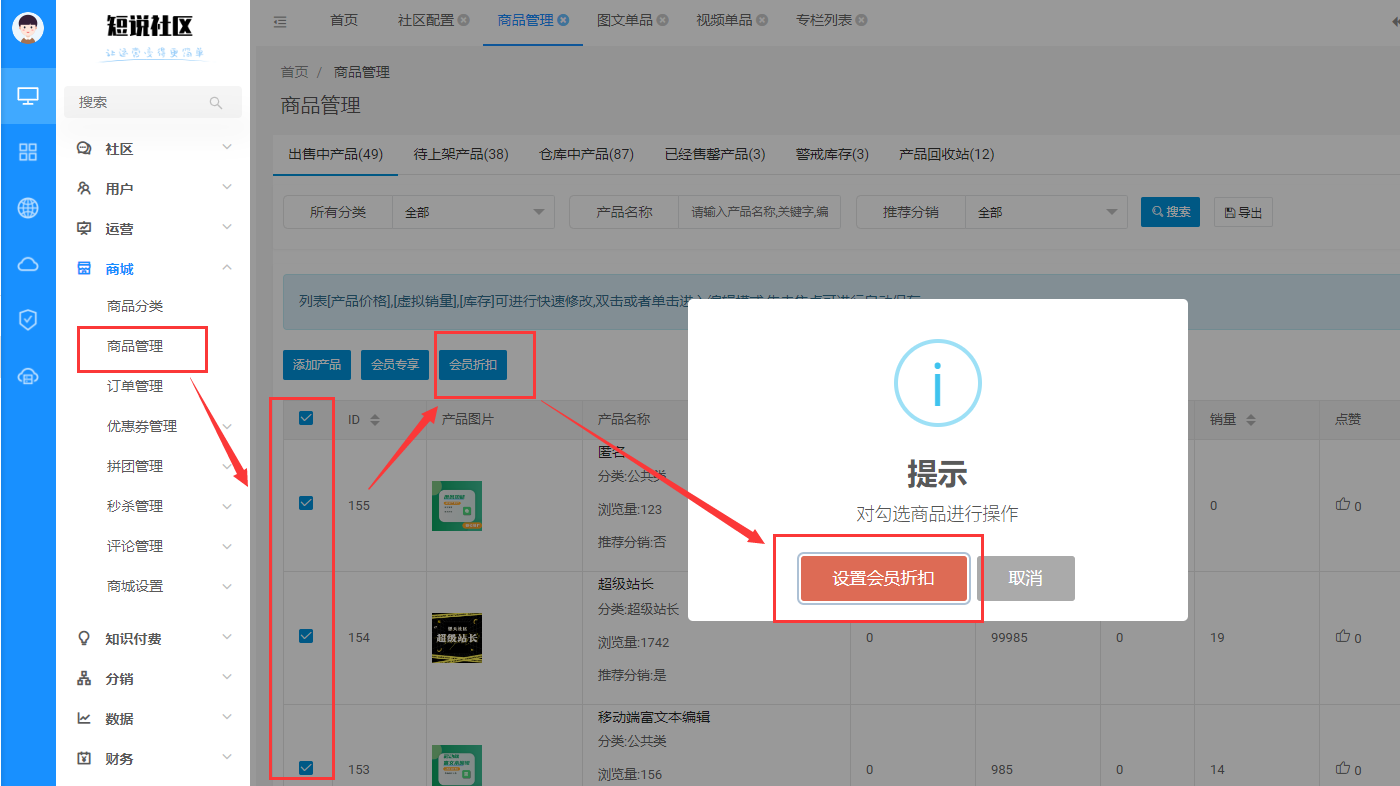
Task: Click the thumbs-up icon for product 154
Action: 1343,636
